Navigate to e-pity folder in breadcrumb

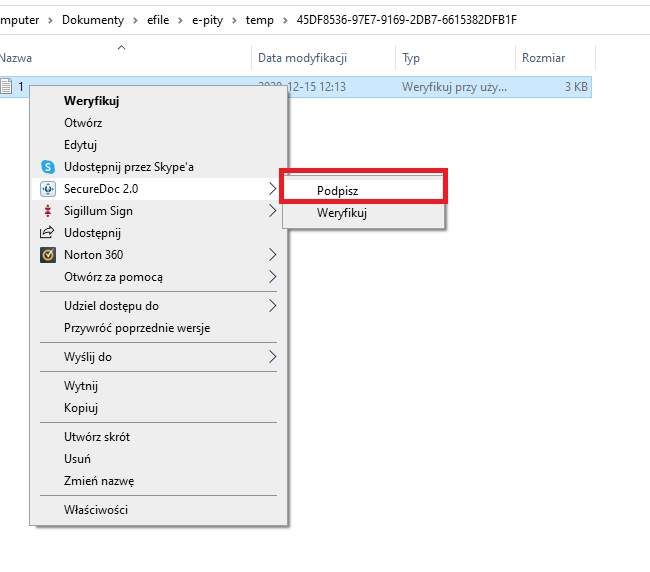(209, 20)
